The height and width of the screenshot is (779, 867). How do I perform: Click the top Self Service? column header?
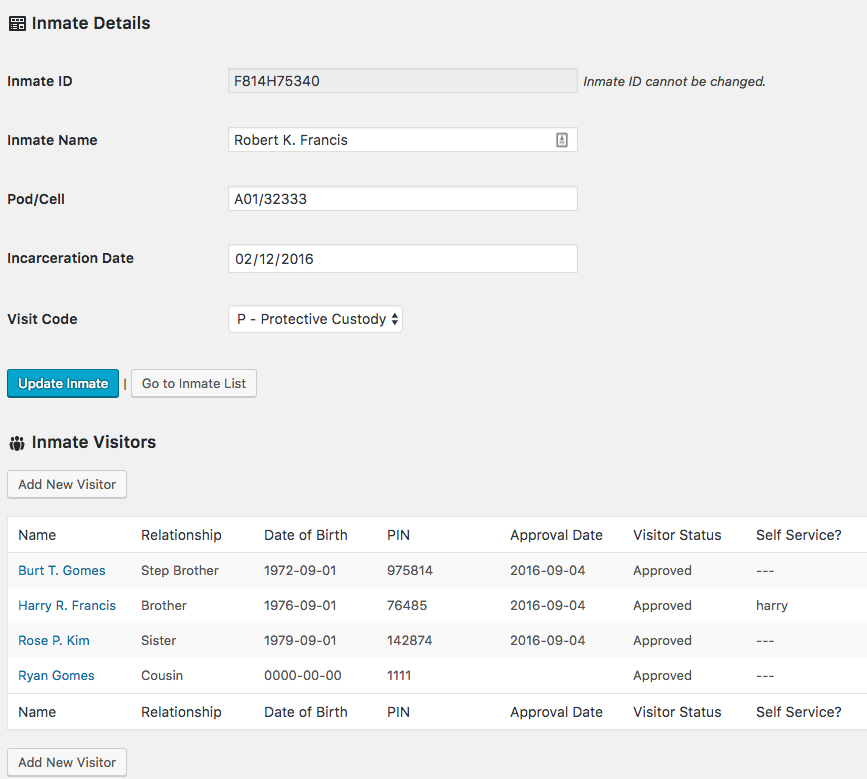[799, 535]
